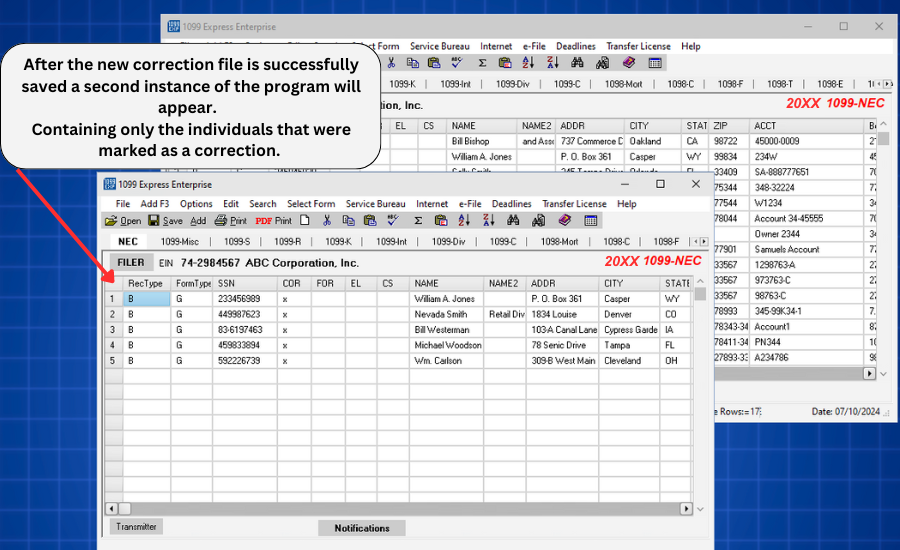Screen dimensions: 900x550
Task: Select the 1099-Div tab in front window
Action: coord(448,242)
